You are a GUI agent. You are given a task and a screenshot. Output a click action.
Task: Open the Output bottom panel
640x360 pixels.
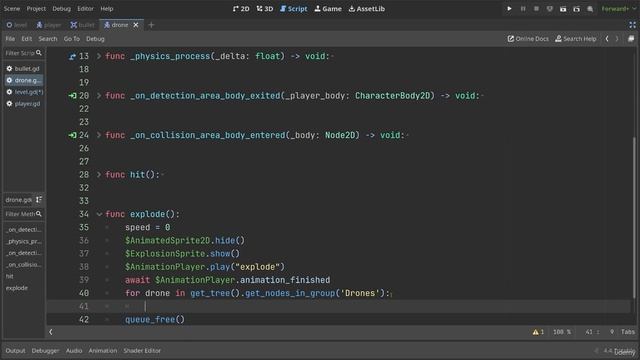(15, 351)
